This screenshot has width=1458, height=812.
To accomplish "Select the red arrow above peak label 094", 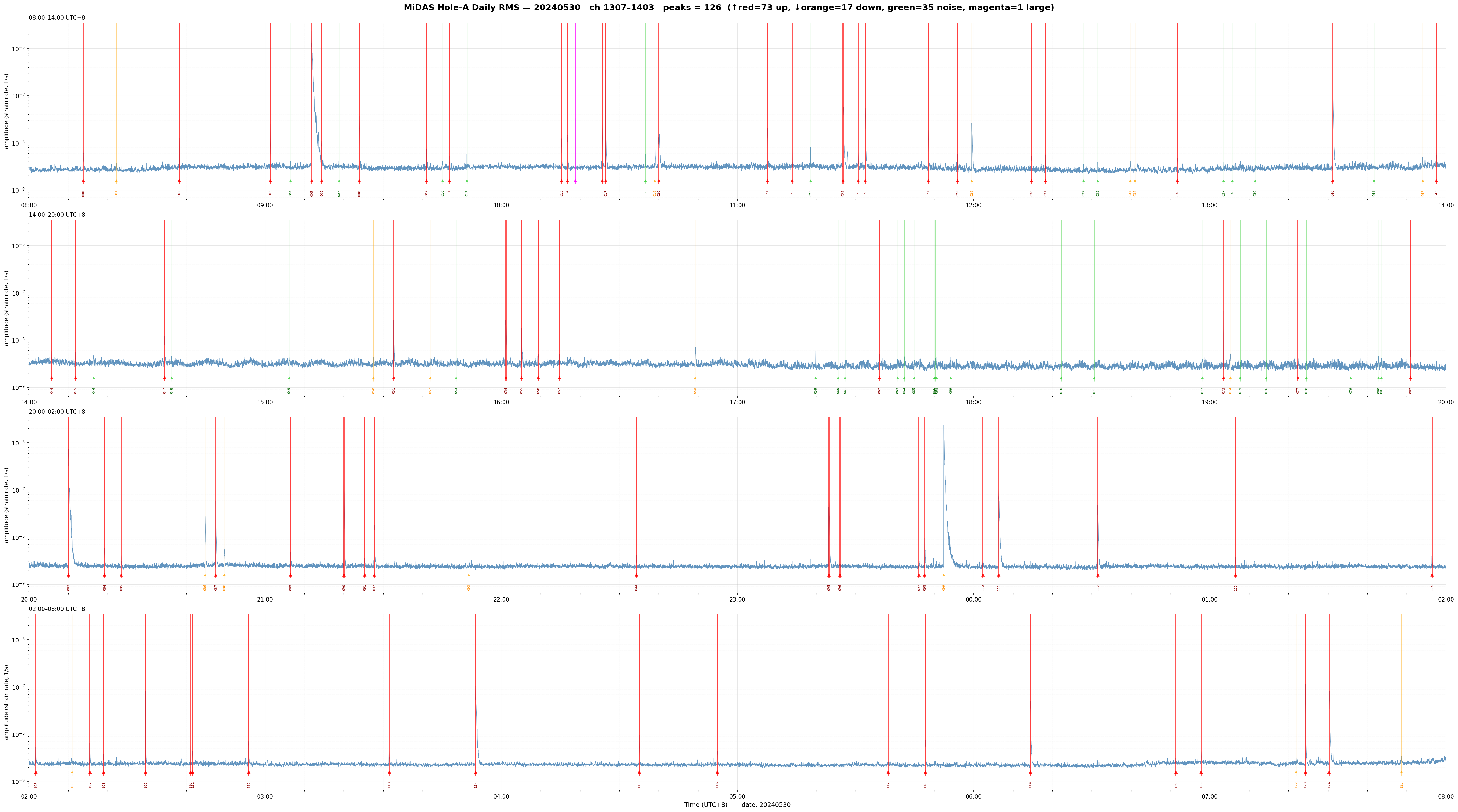I will click(636, 575).
